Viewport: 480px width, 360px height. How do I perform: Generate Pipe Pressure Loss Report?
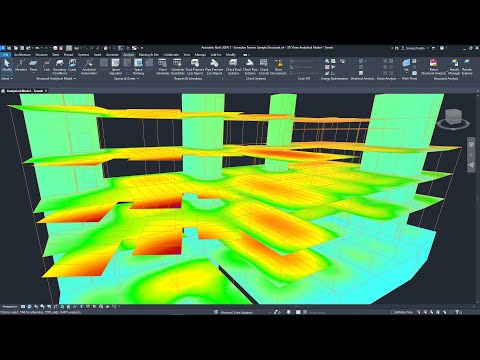point(214,67)
